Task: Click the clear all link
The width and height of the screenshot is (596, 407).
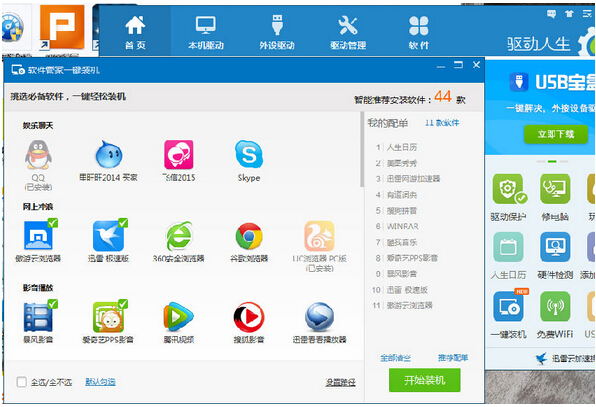Action: click(395, 358)
